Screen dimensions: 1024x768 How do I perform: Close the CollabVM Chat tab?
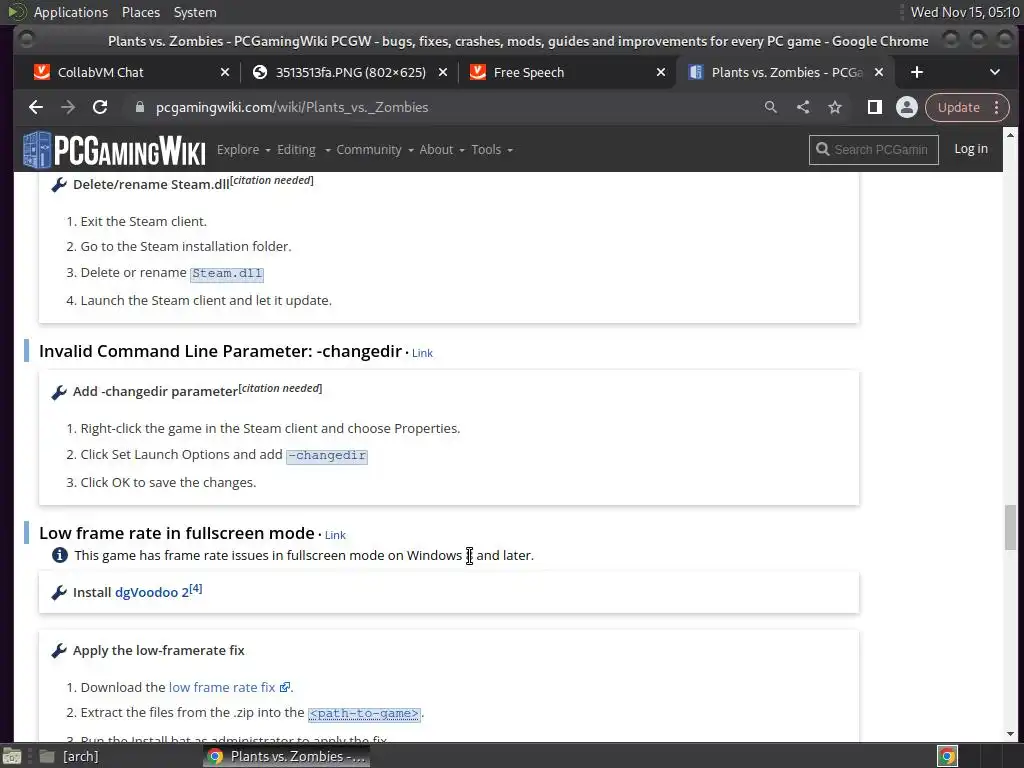(225, 72)
